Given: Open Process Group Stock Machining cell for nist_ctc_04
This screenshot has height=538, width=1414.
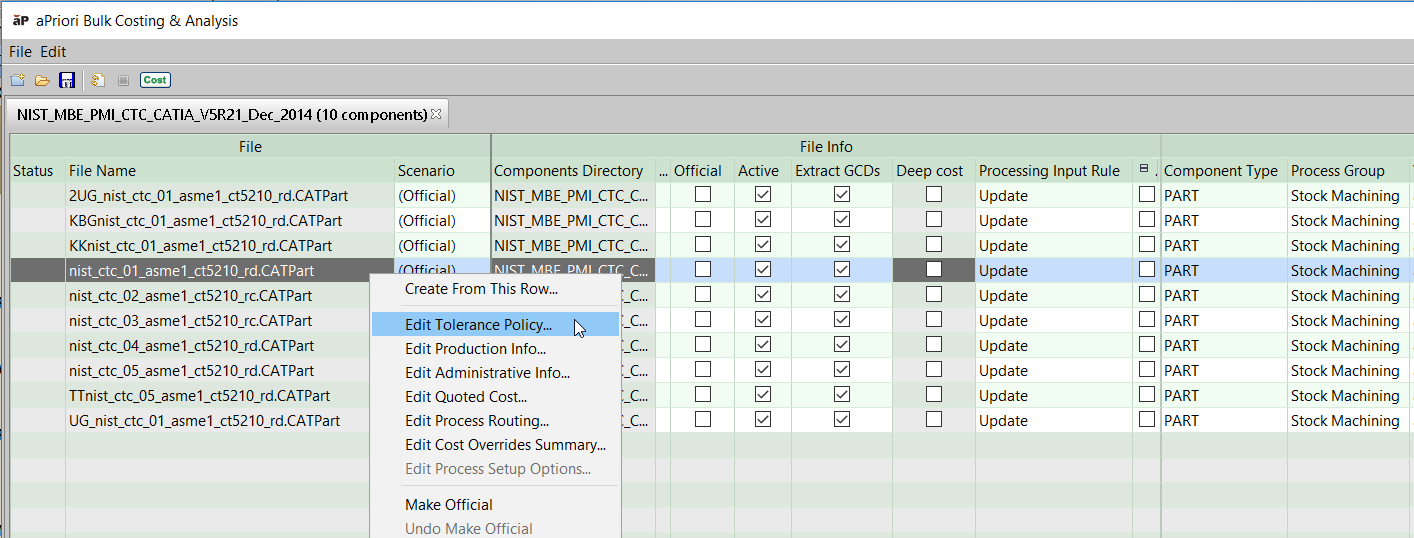Looking at the screenshot, I should pyautogui.click(x=1347, y=345).
